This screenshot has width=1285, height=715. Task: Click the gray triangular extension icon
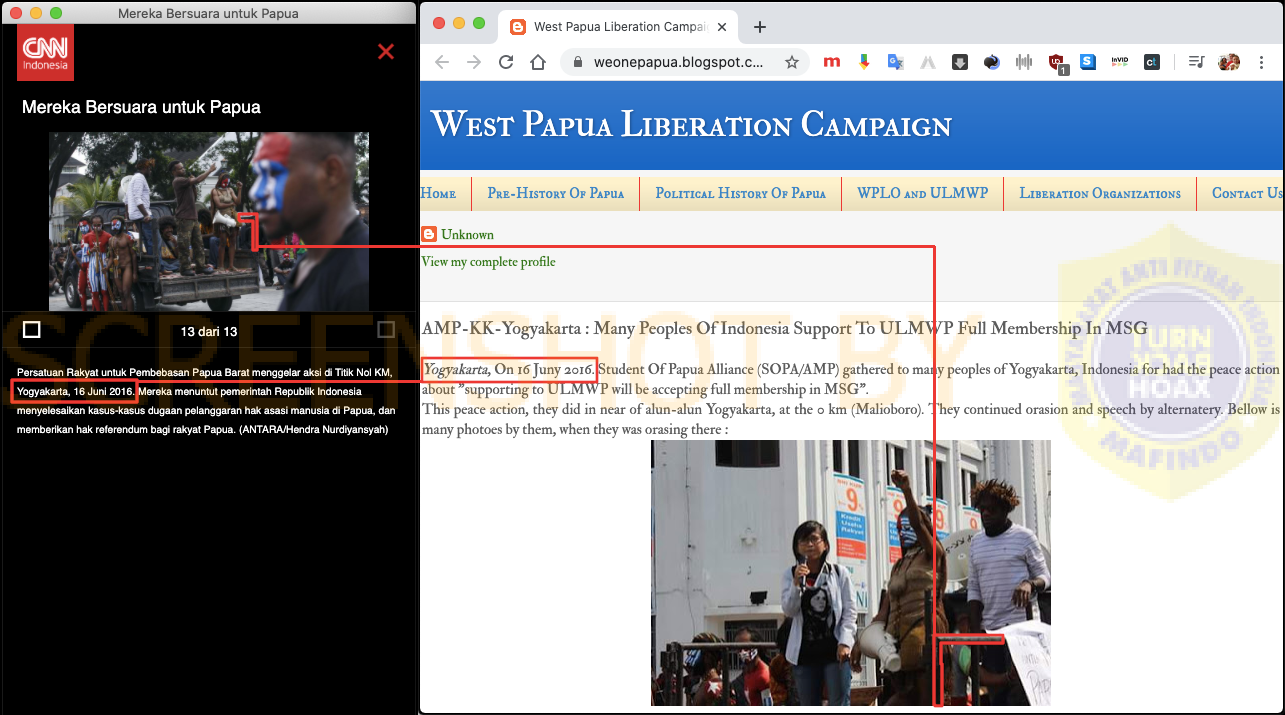point(927,62)
